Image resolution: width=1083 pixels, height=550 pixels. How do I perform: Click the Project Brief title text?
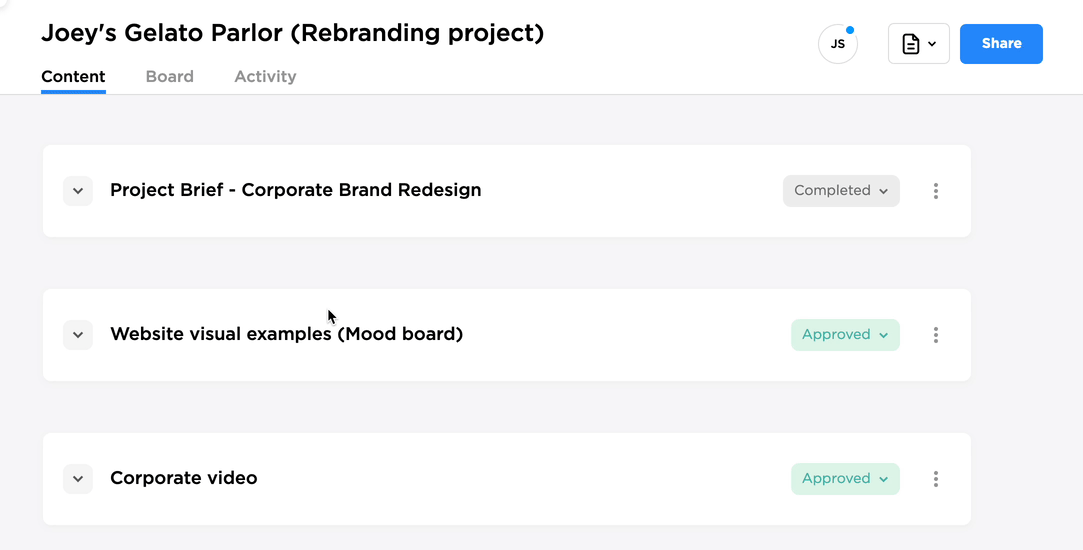coord(295,190)
